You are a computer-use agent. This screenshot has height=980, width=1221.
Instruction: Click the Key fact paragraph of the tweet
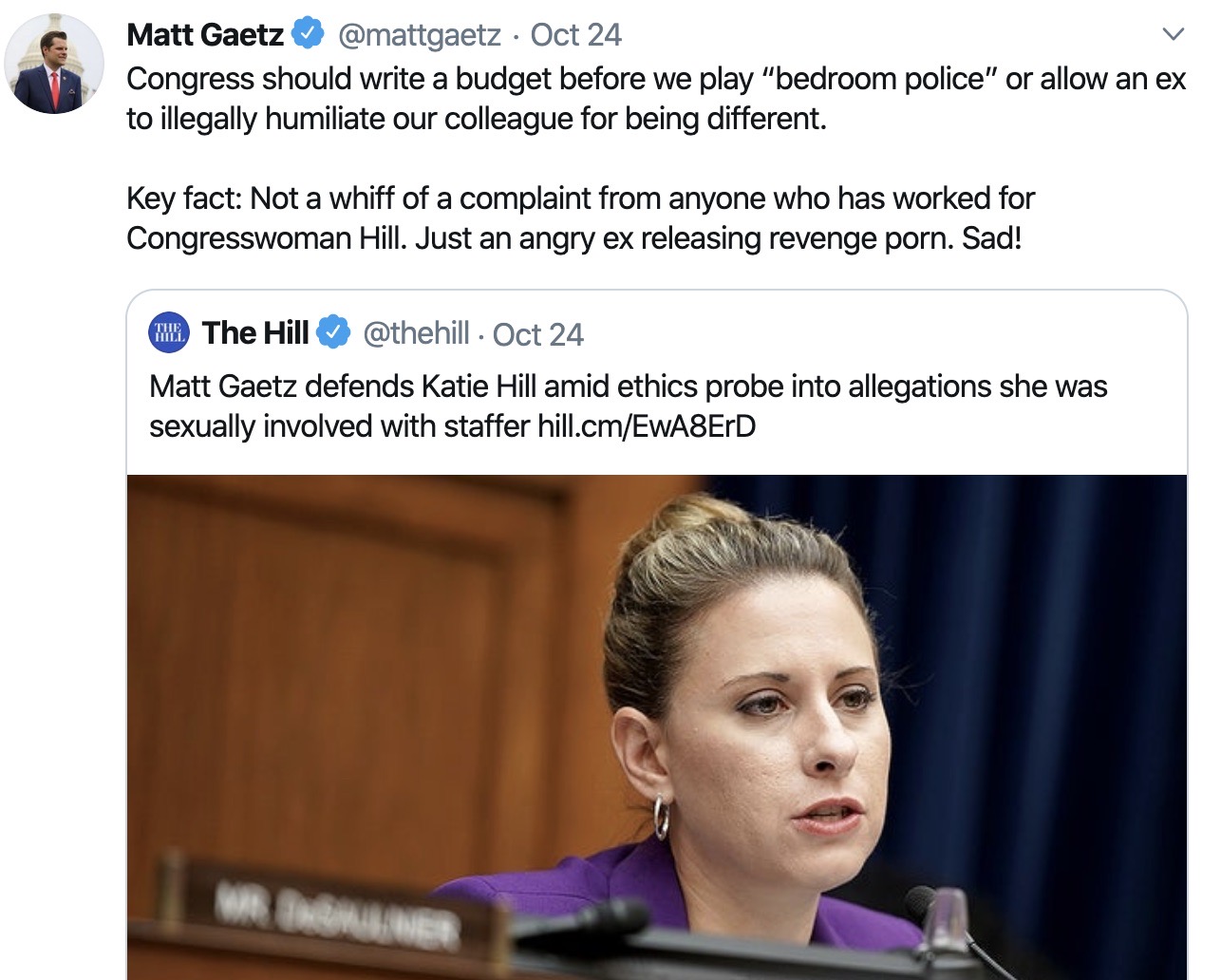580,218
